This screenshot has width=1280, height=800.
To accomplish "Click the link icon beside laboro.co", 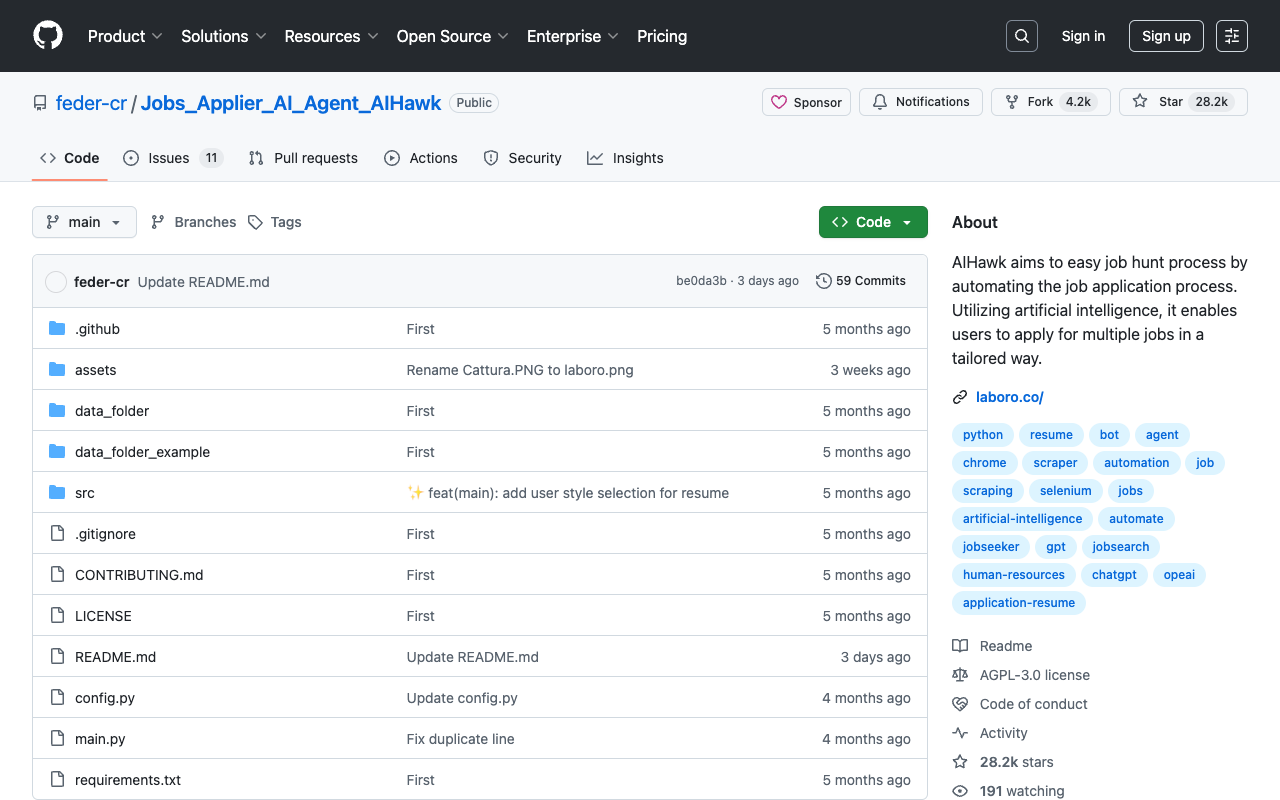I will (960, 397).
